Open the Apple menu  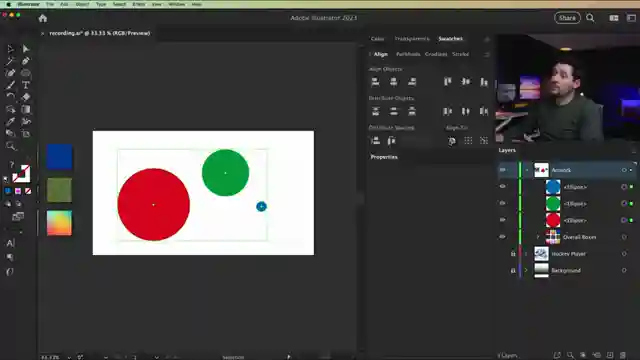8,4
